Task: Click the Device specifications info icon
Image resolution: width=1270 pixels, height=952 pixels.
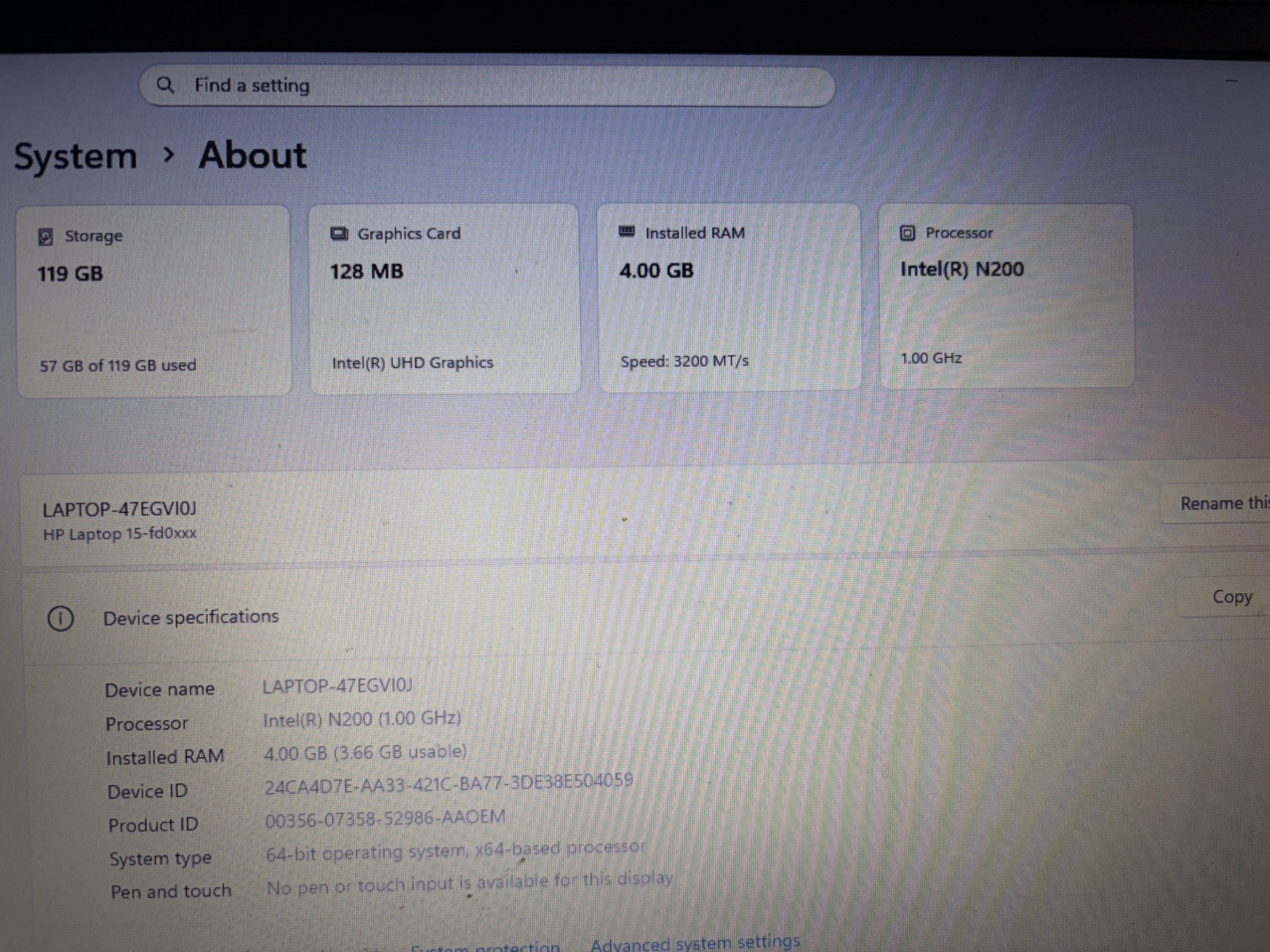Action: point(60,618)
